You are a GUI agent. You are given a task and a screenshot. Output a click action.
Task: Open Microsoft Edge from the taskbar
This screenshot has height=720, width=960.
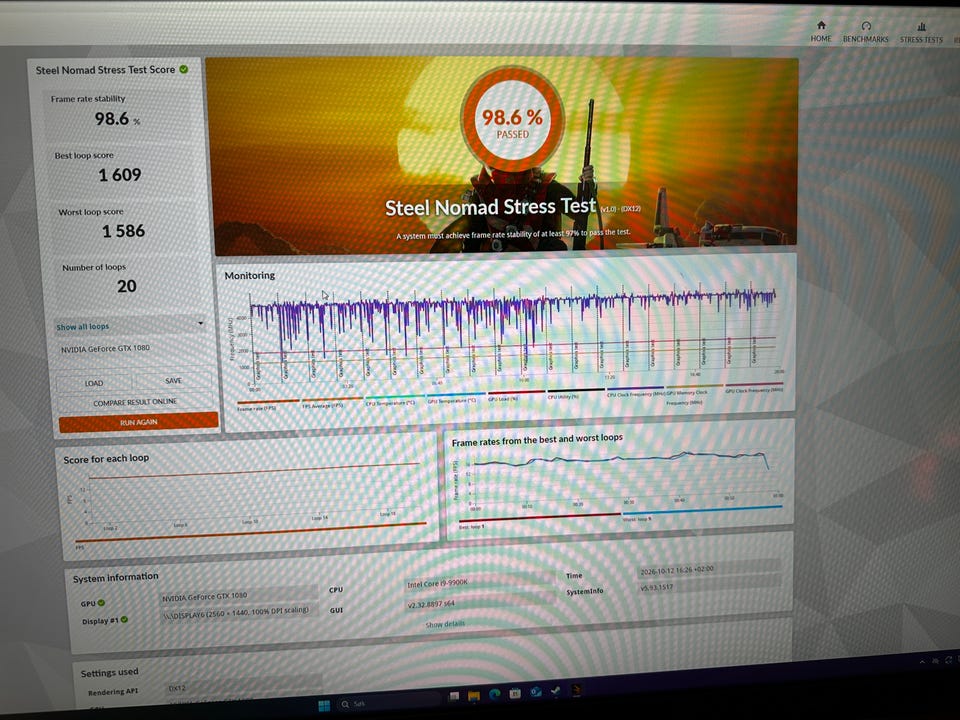coord(494,694)
